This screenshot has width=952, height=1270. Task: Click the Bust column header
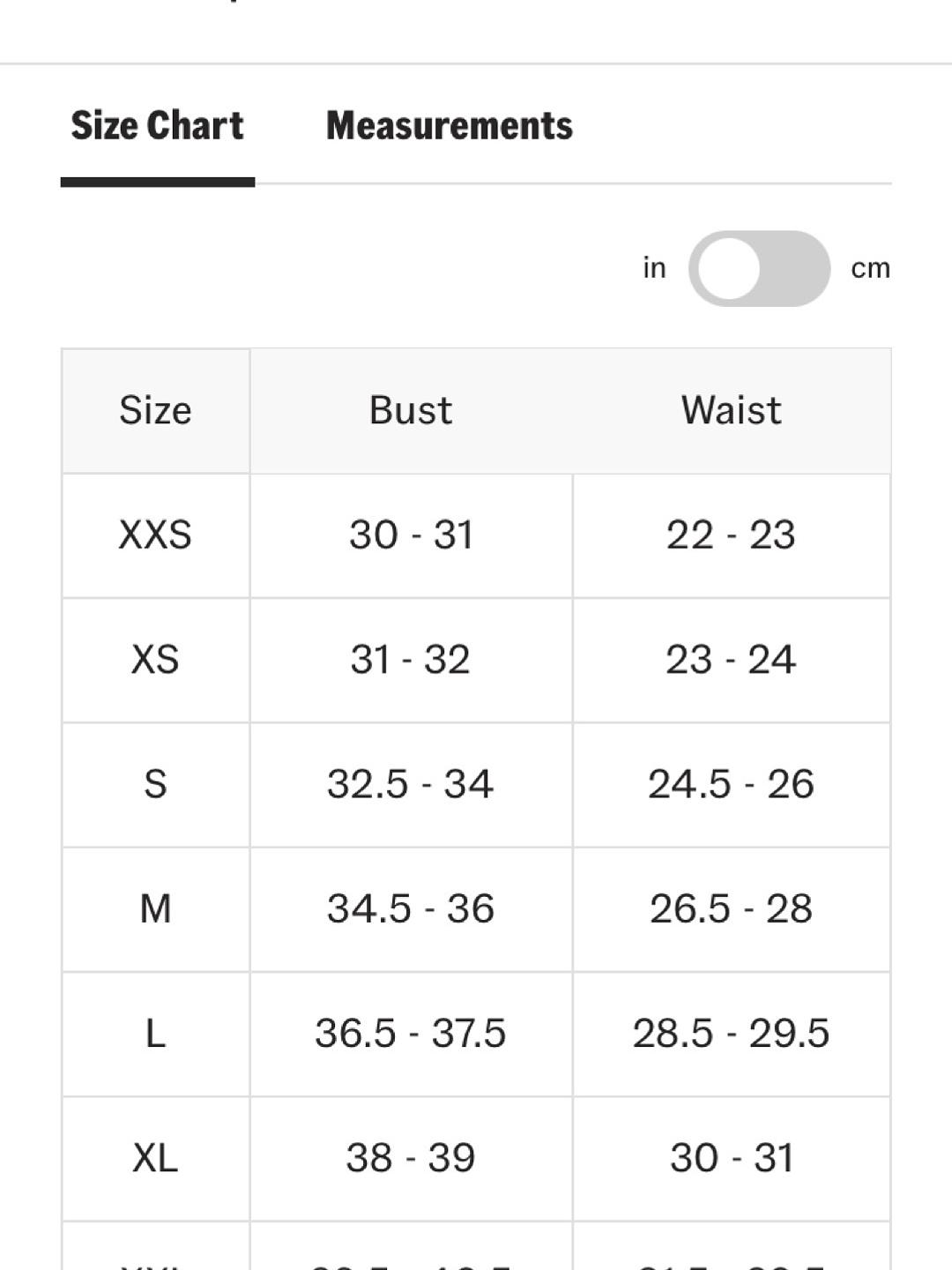coord(411,410)
